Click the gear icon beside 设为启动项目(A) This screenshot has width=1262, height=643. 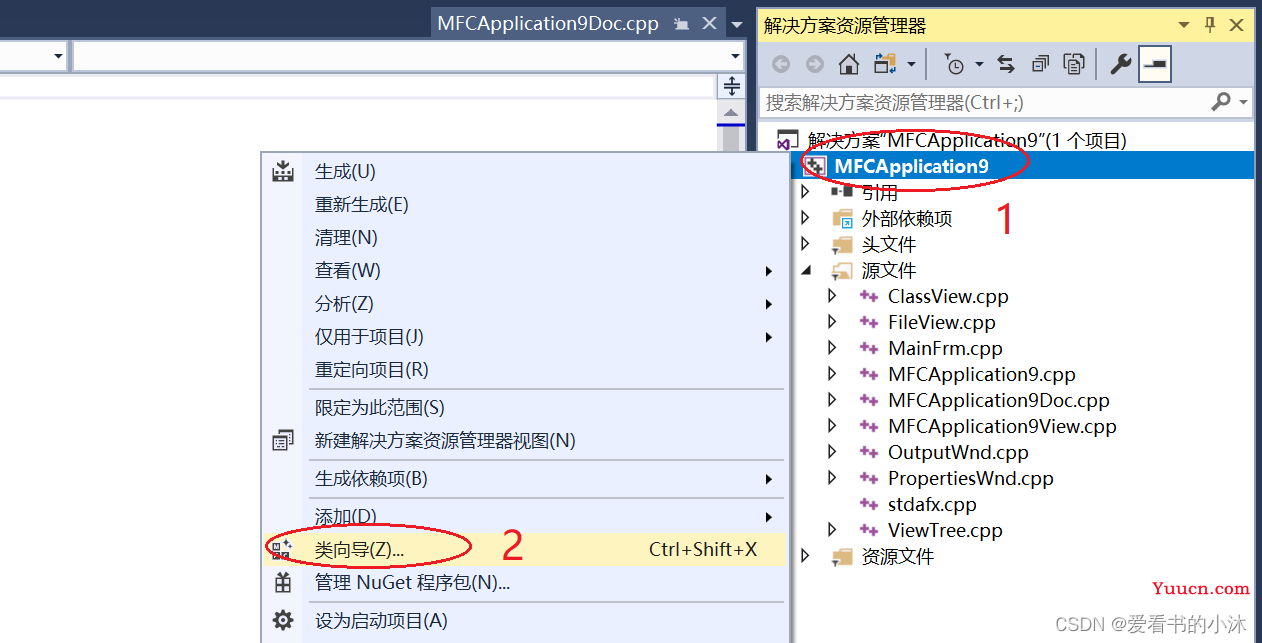(283, 620)
